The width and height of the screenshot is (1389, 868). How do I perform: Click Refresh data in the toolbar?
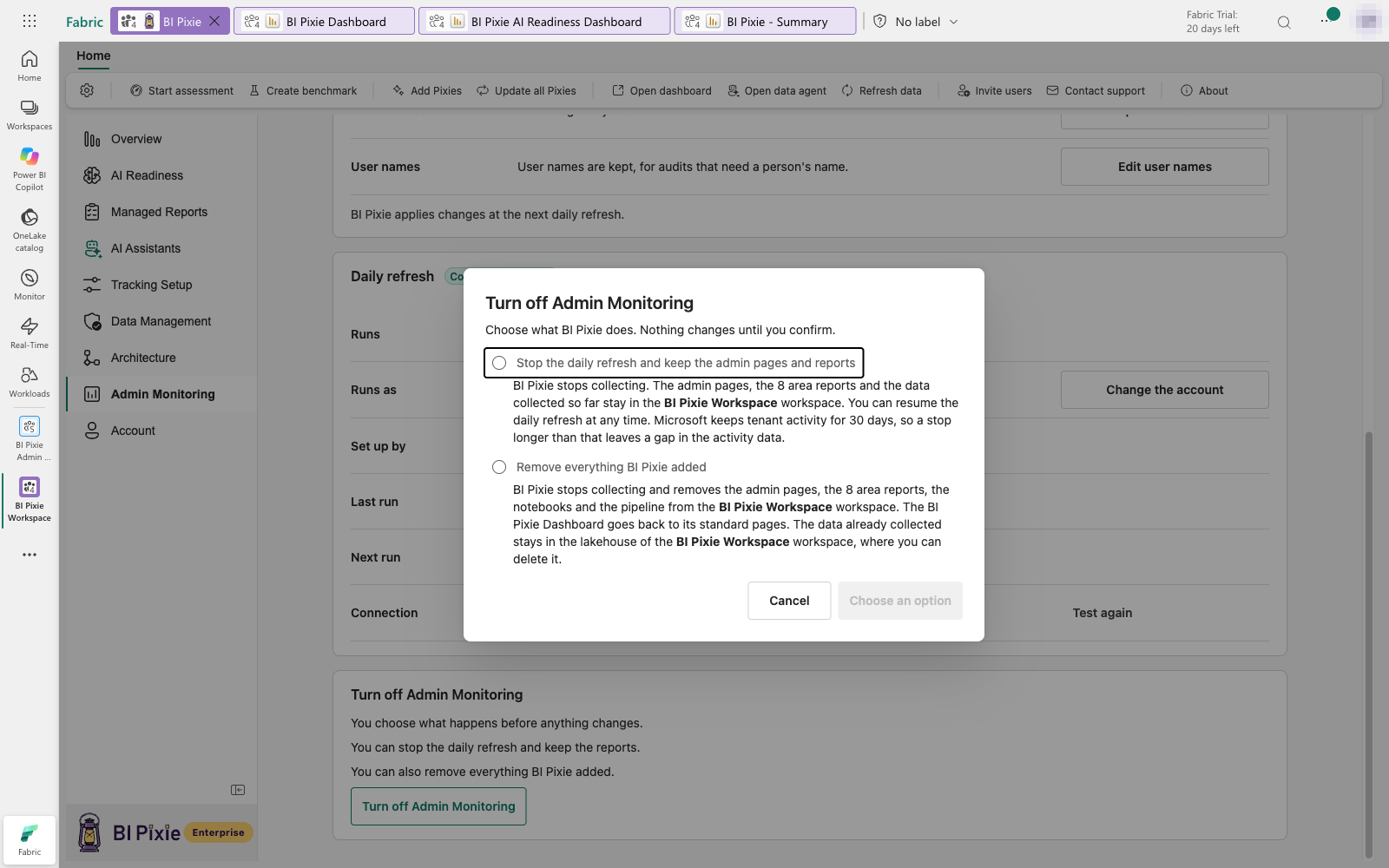click(881, 90)
